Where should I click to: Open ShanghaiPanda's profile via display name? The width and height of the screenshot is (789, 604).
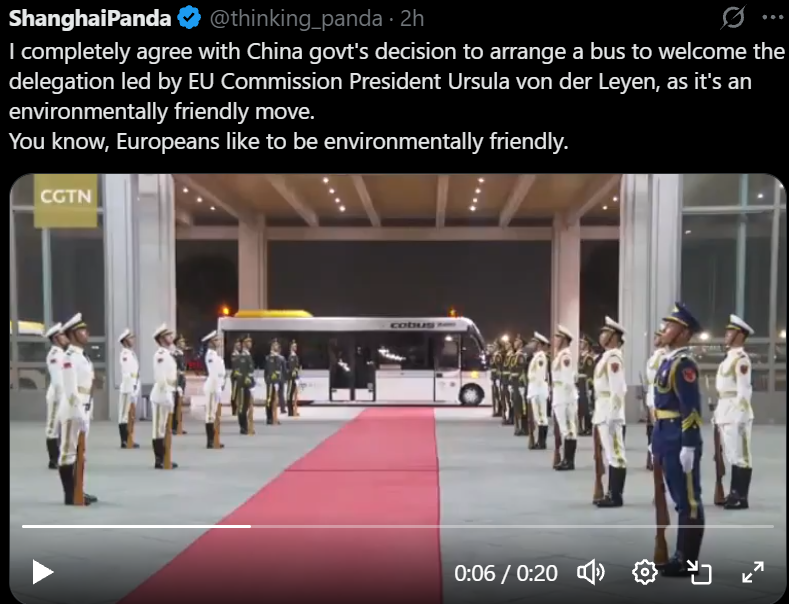click(x=90, y=19)
